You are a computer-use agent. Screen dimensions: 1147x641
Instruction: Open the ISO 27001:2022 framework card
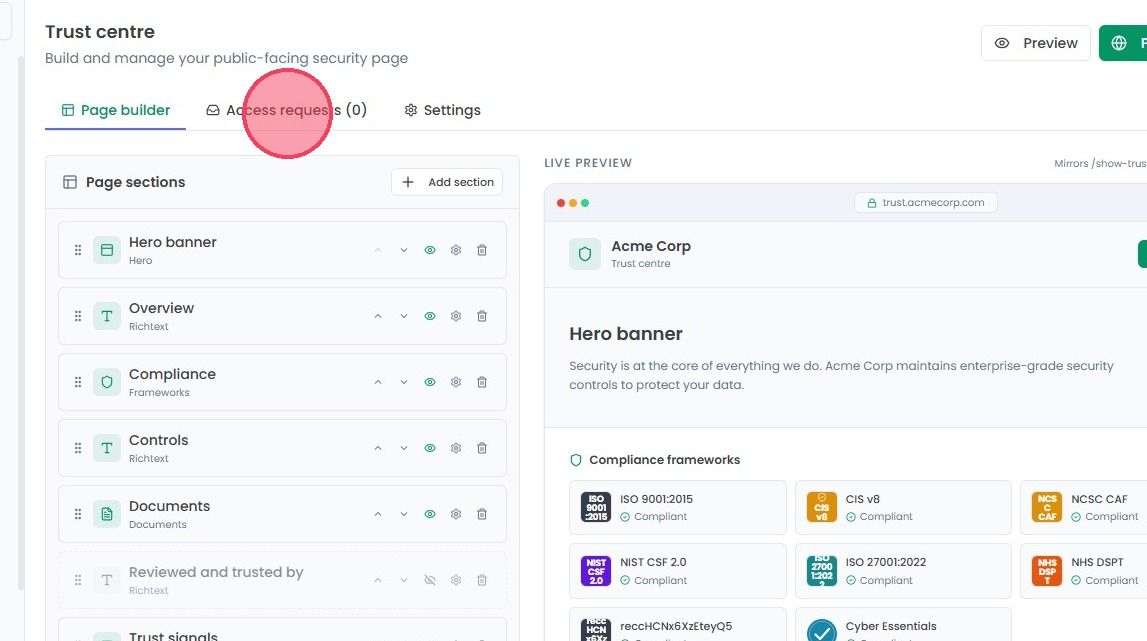click(x=903, y=571)
